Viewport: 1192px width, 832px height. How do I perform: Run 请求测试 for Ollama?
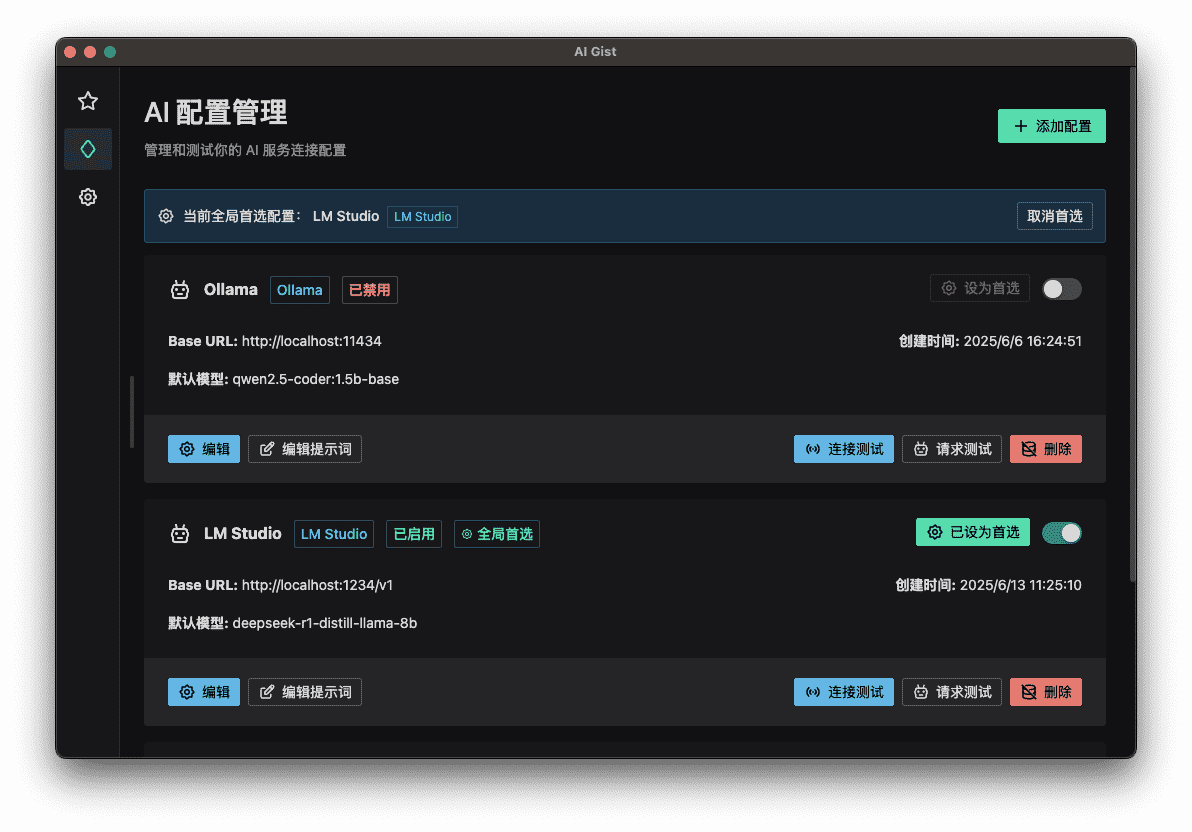click(952, 449)
